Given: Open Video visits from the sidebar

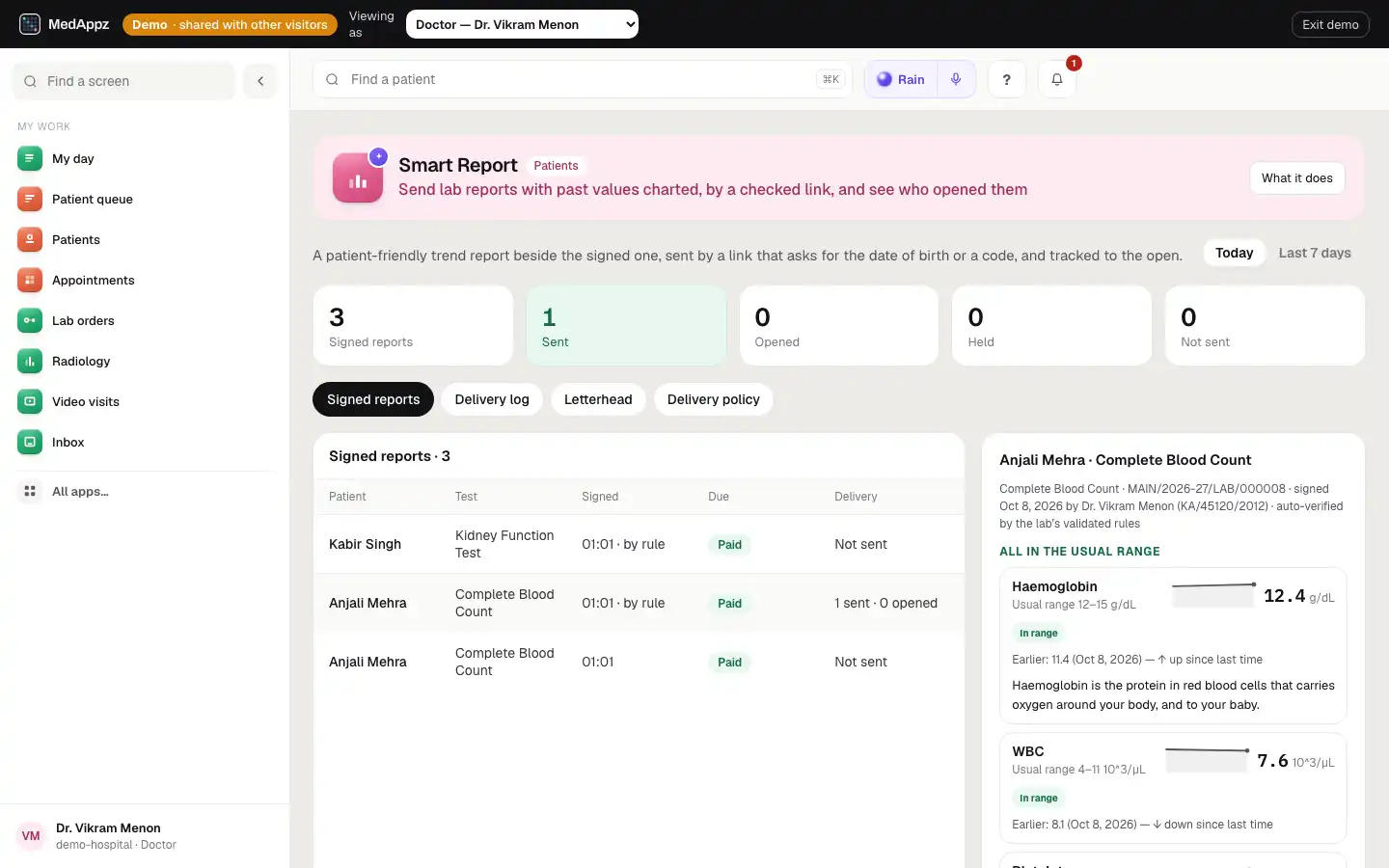Looking at the screenshot, I should click(145, 401).
